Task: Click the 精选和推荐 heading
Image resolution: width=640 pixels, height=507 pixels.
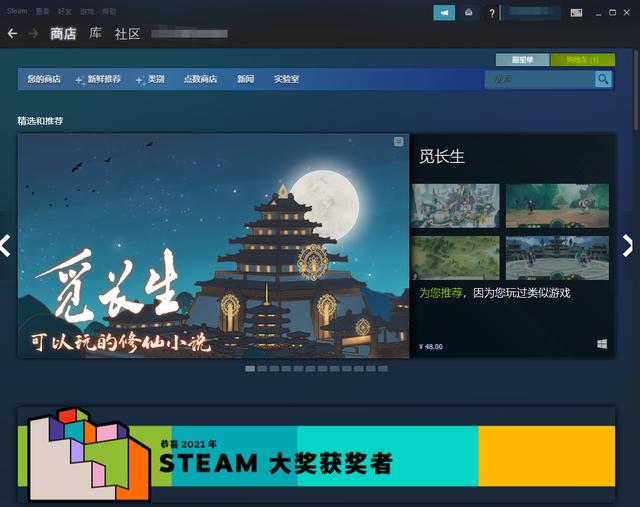Action: point(40,121)
